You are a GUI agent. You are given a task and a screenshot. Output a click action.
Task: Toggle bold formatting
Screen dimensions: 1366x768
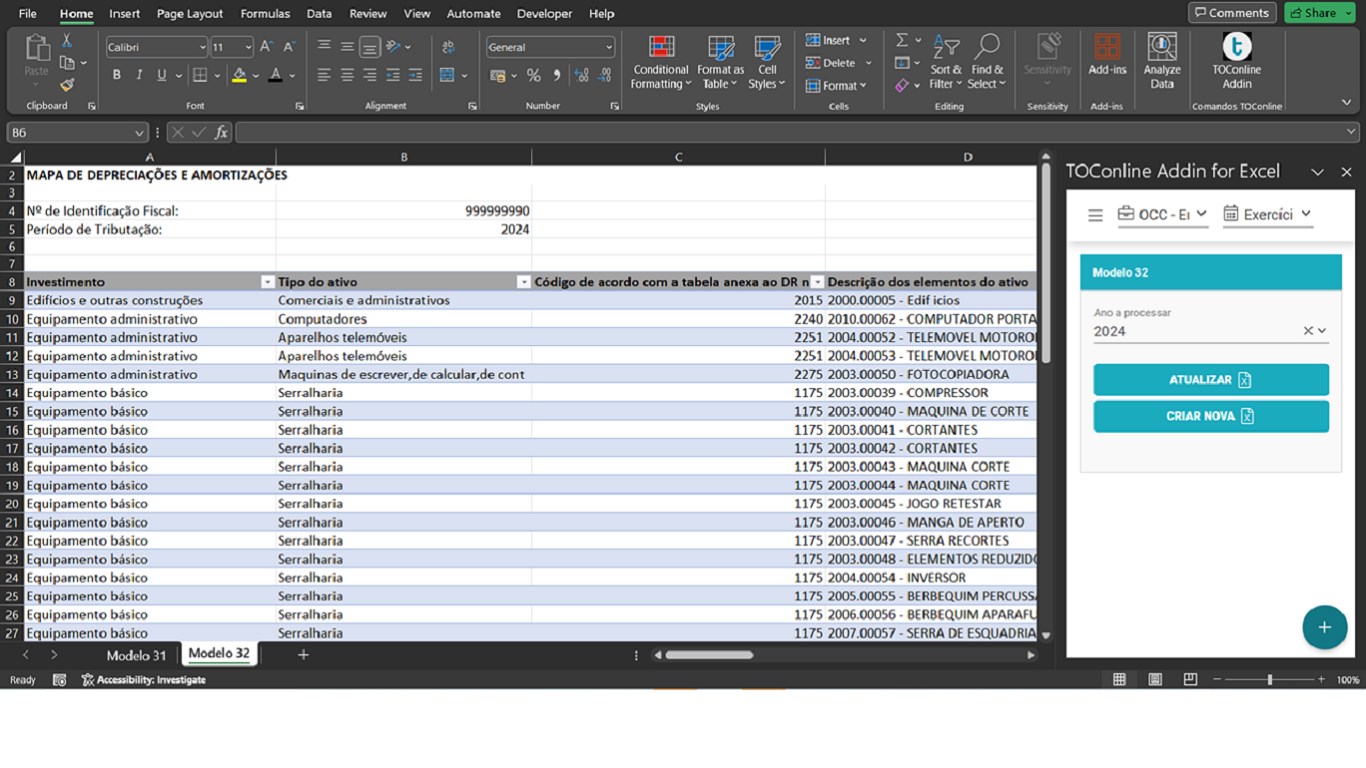coord(117,75)
